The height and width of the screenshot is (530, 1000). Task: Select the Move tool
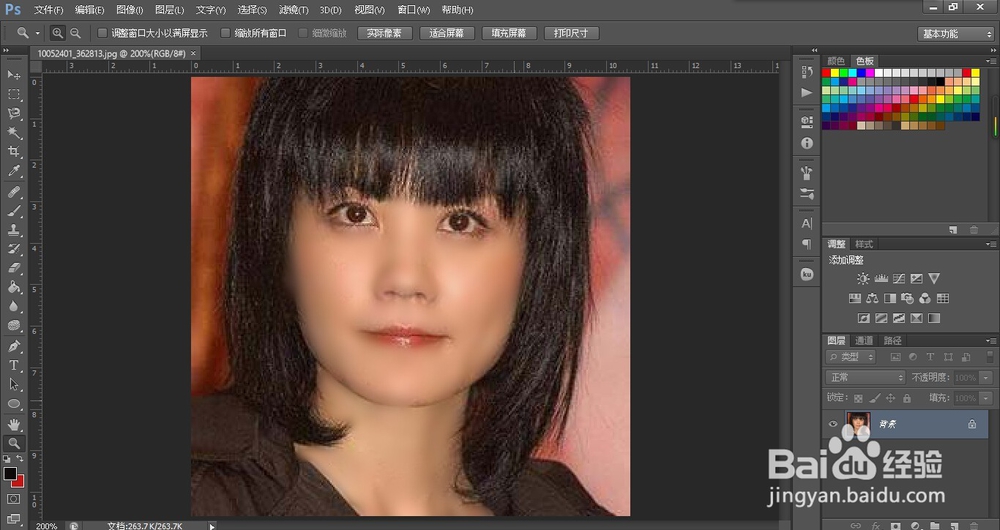(x=13, y=75)
